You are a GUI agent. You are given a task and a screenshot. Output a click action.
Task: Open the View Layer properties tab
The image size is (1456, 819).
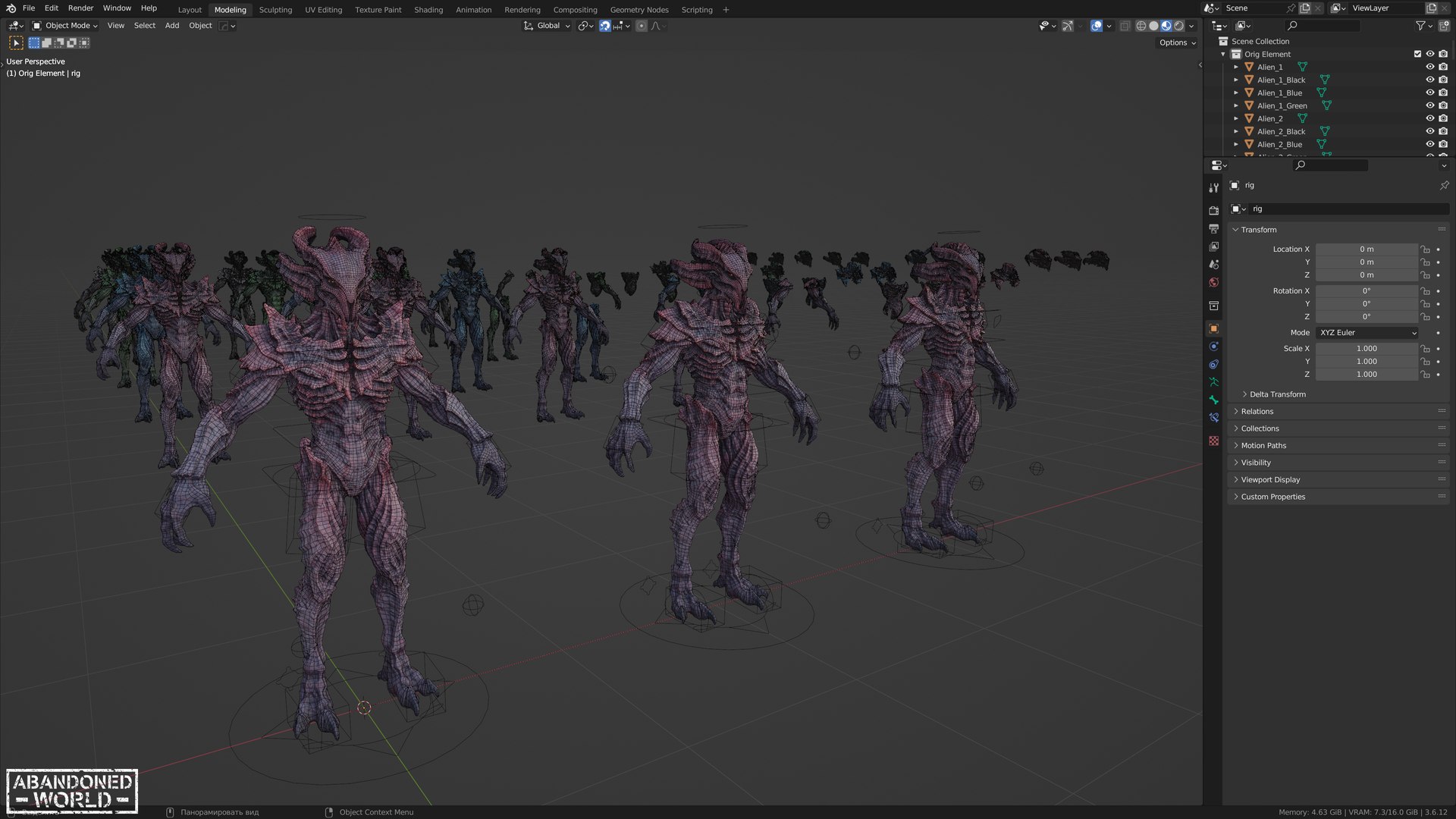[x=1213, y=246]
